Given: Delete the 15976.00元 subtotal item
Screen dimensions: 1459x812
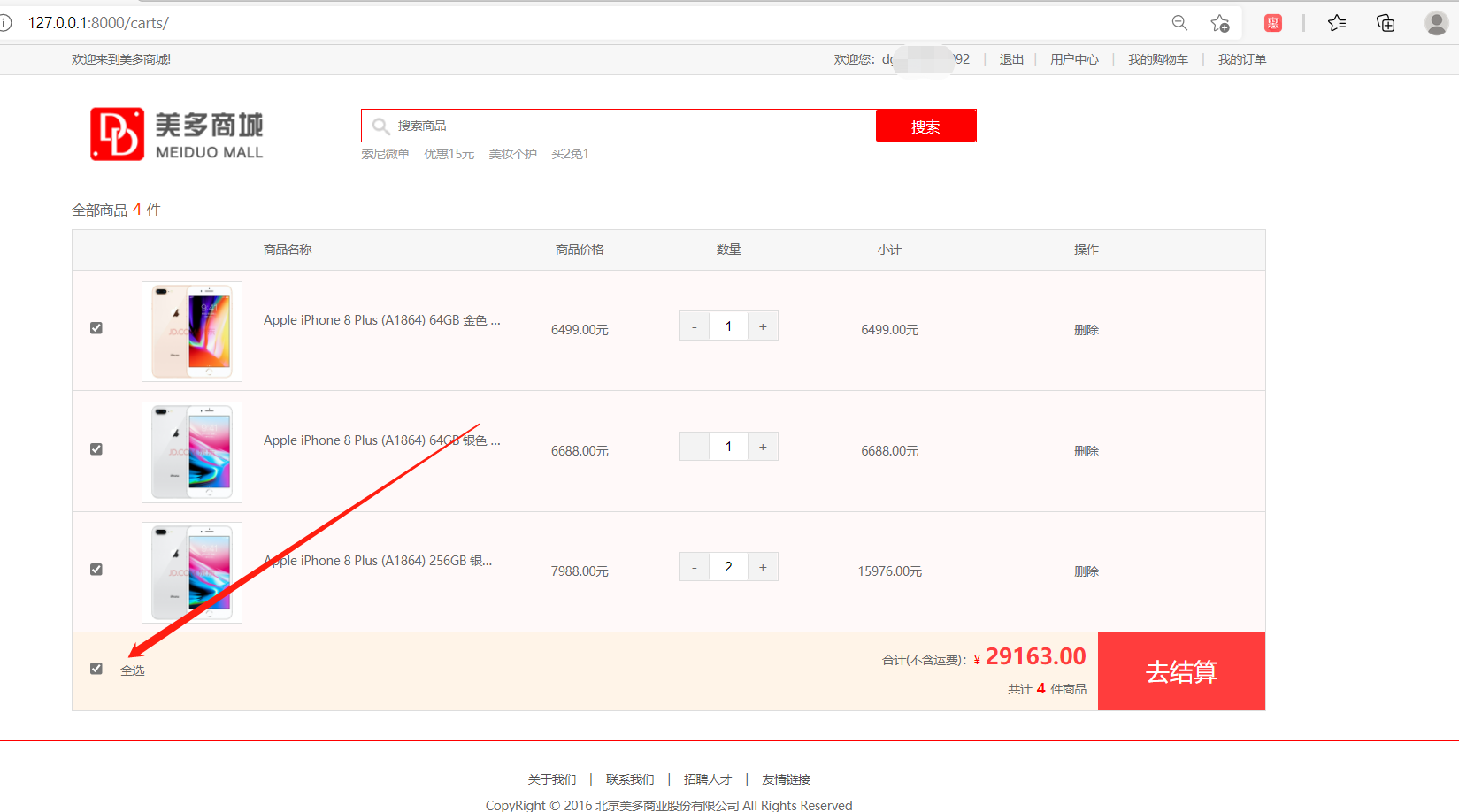Looking at the screenshot, I should (x=1087, y=571).
